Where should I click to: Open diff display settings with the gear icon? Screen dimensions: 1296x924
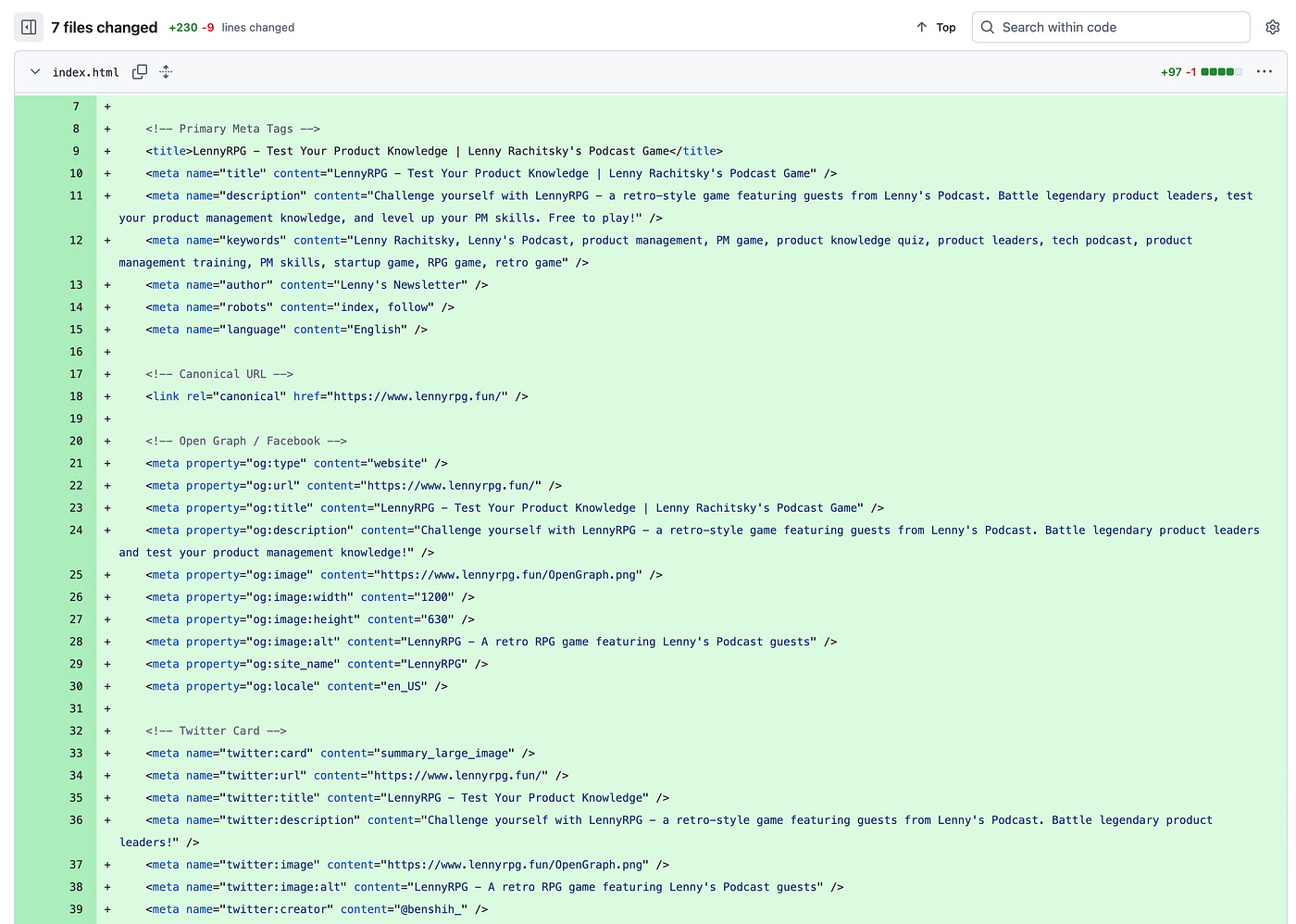1272,27
